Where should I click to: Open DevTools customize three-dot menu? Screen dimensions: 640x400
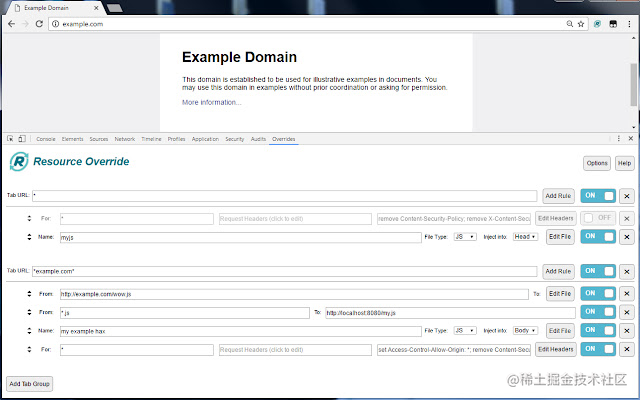(x=619, y=139)
